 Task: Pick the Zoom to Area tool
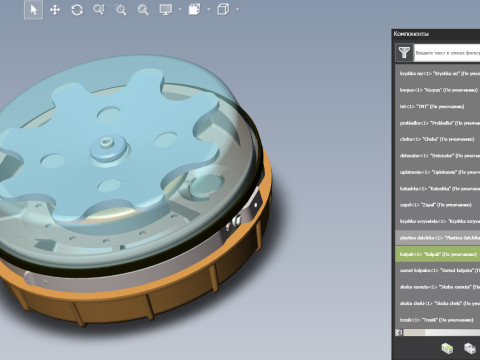tap(121, 10)
